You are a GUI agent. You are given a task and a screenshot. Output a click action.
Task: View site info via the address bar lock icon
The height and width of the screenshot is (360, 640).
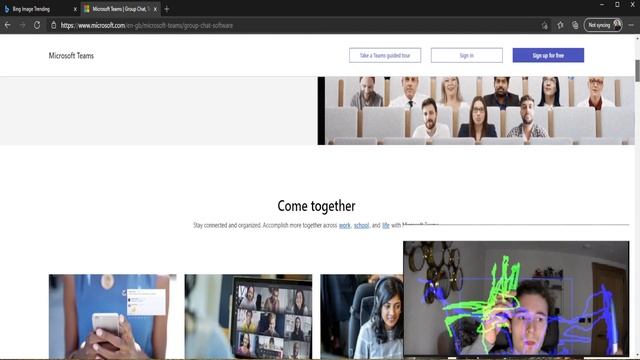coord(53,25)
